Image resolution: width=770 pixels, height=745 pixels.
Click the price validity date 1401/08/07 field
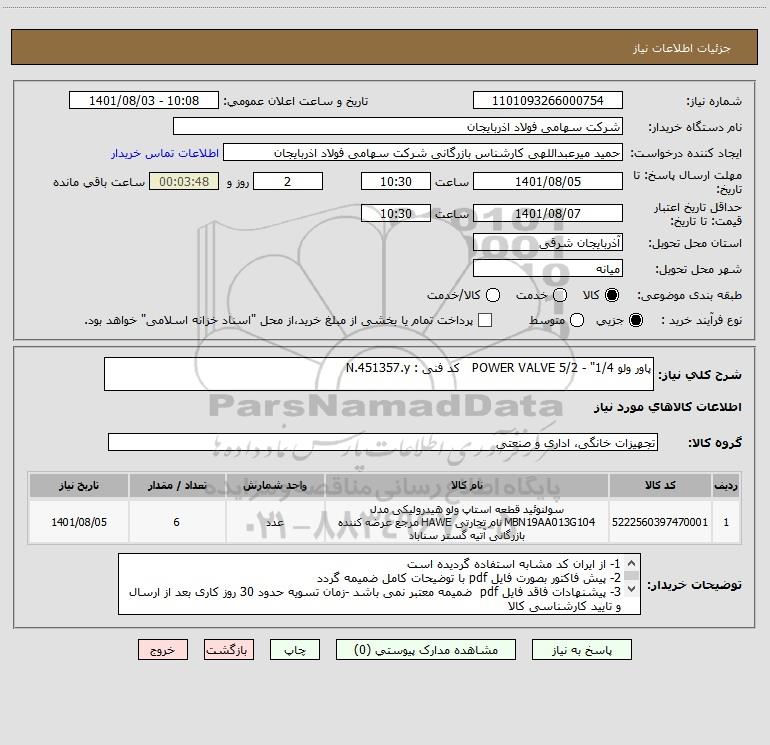548,213
